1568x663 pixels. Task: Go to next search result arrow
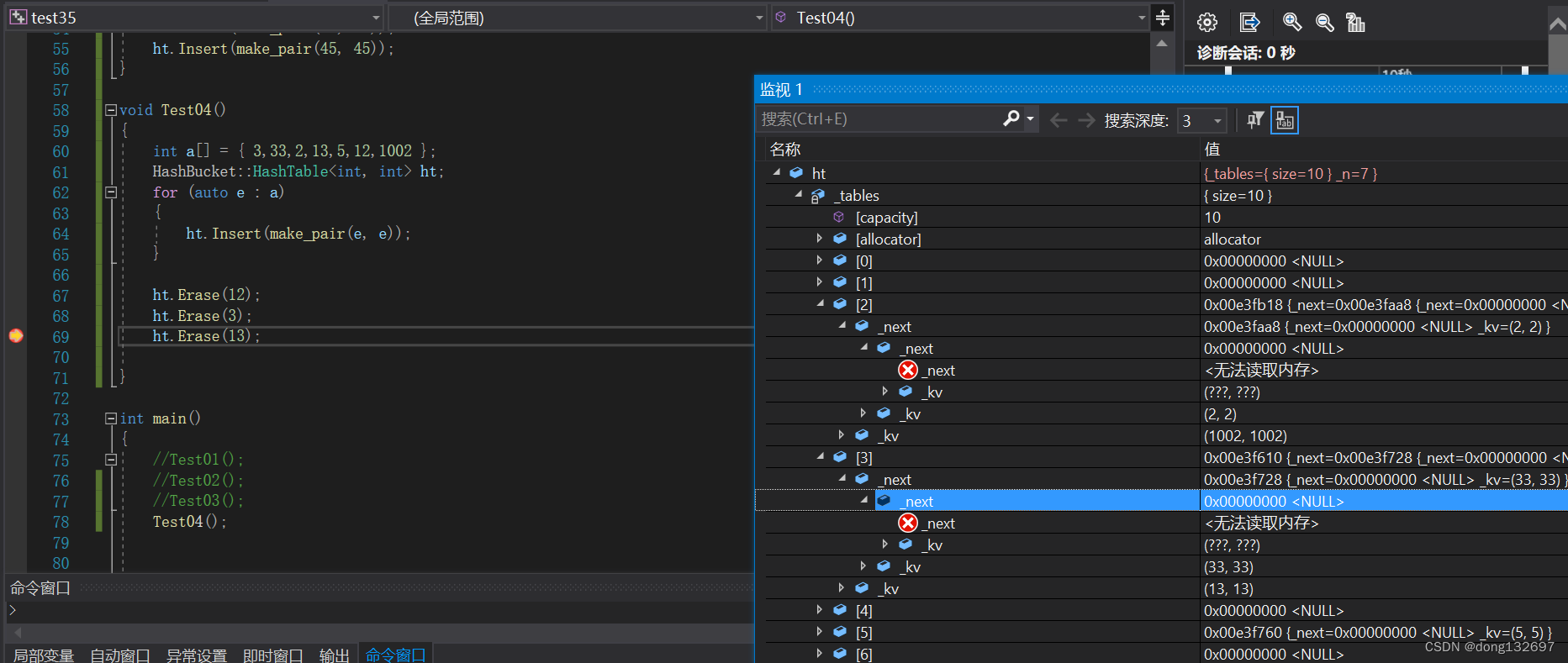click(1086, 120)
